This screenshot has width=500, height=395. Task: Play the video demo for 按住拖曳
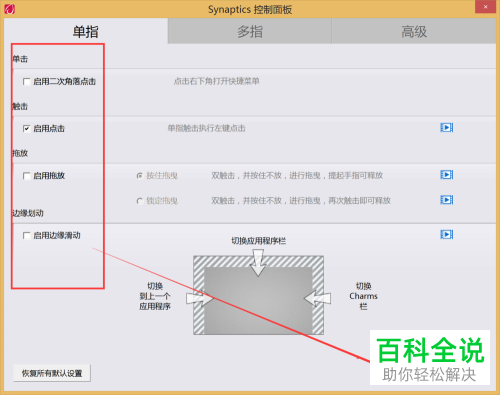click(x=446, y=175)
